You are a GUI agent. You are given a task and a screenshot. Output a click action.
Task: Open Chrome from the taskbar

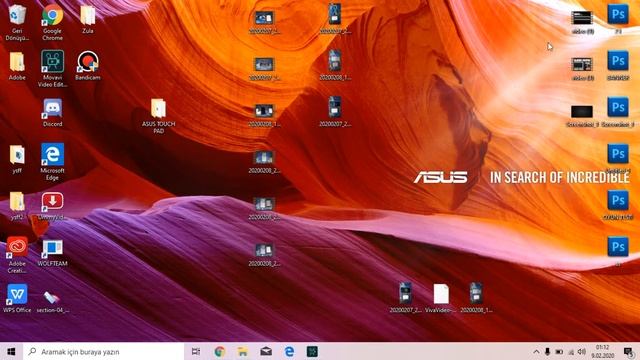click(x=220, y=351)
